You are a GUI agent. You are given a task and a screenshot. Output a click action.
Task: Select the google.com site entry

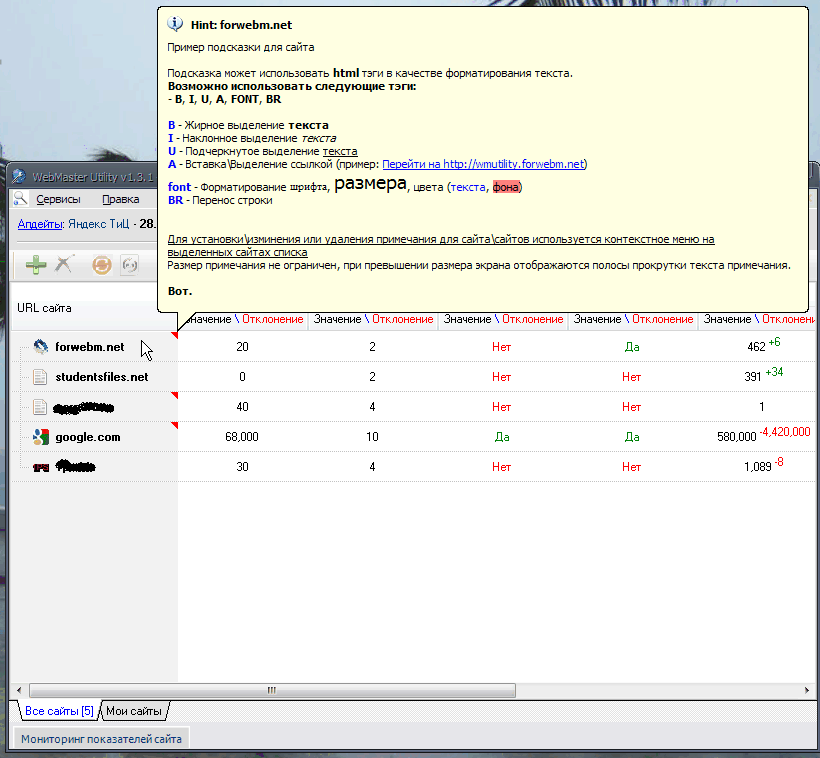87,437
